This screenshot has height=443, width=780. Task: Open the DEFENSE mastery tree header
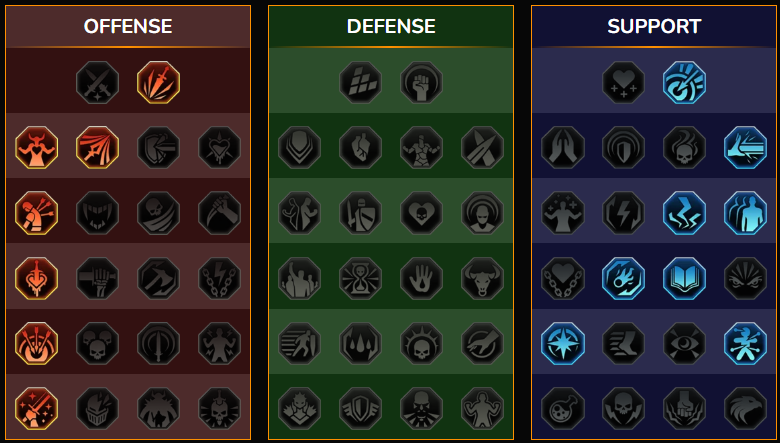(391, 26)
